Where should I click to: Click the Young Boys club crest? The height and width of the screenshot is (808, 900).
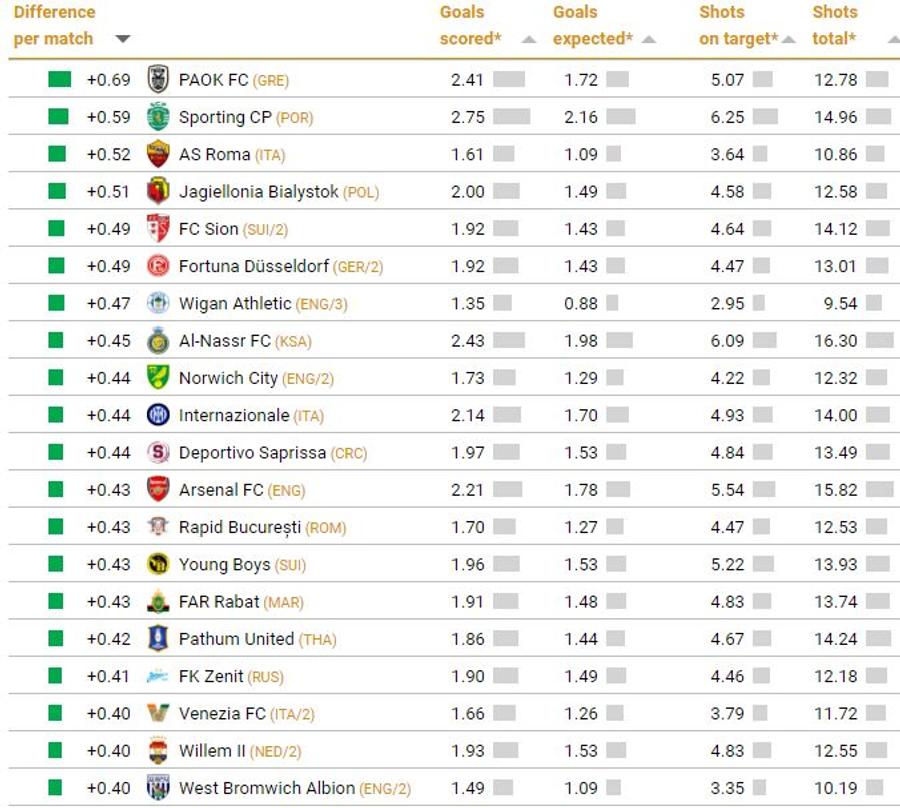(158, 564)
